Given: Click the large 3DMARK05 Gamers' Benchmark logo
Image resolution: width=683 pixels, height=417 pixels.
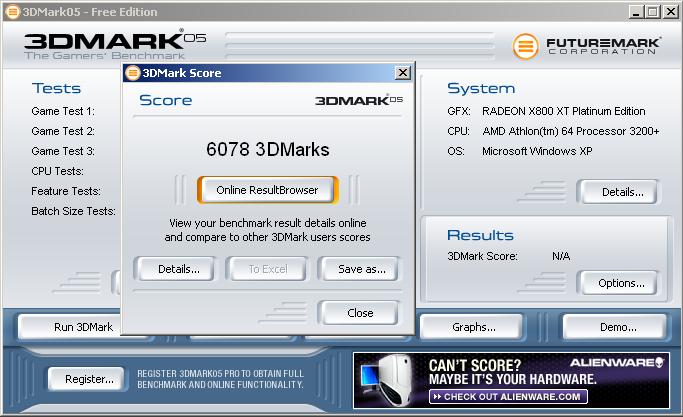Looking at the screenshot, I should (115, 44).
